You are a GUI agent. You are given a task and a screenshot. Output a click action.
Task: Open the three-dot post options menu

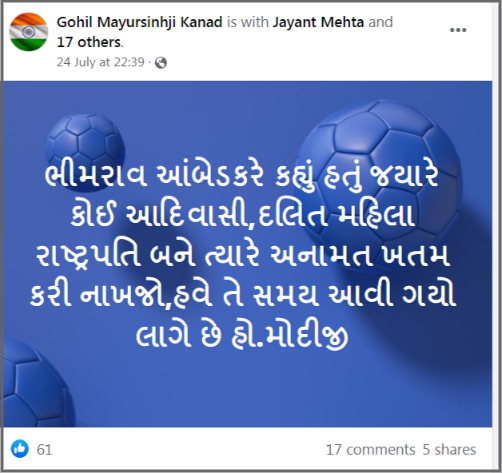(x=458, y=30)
